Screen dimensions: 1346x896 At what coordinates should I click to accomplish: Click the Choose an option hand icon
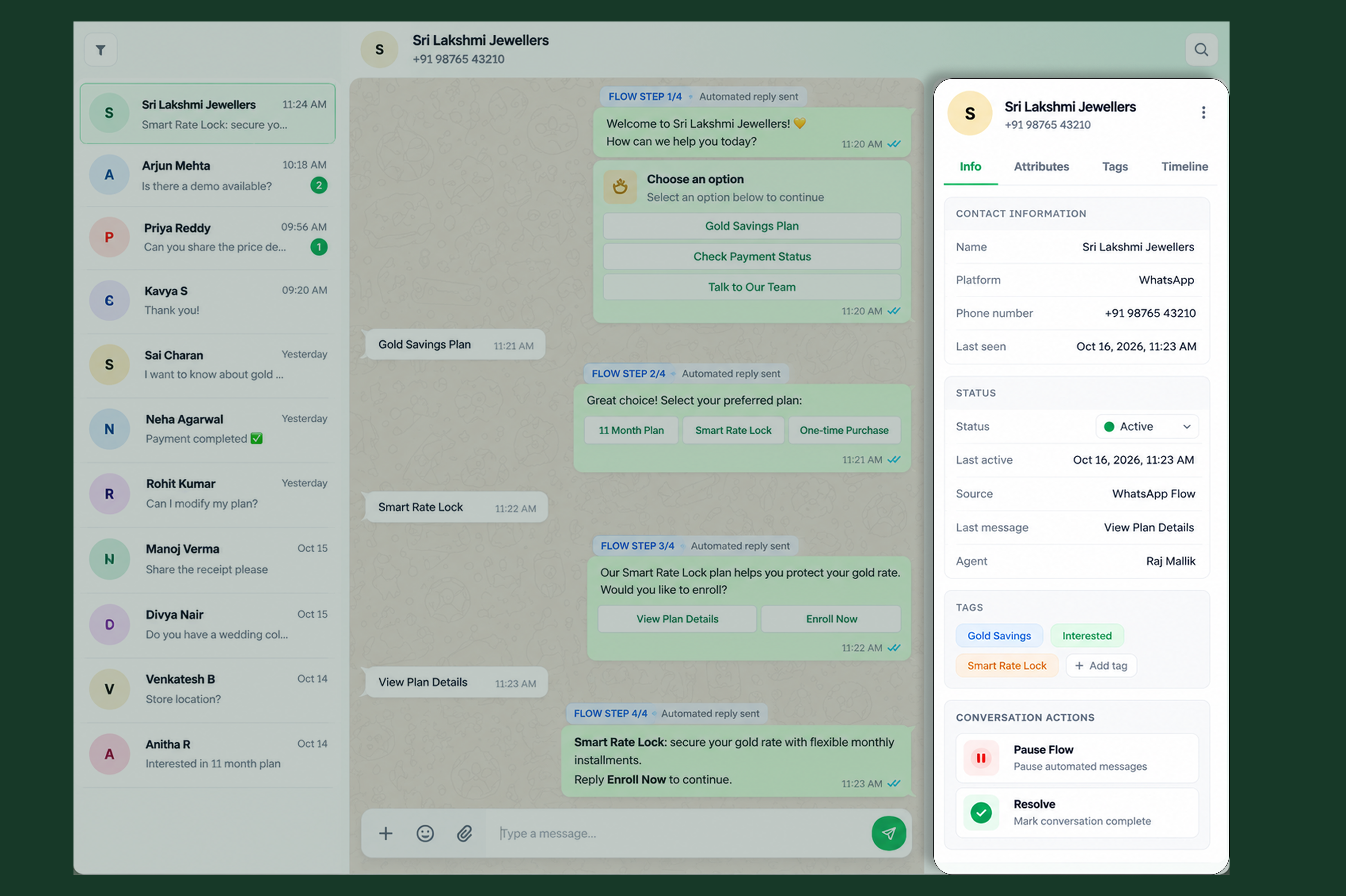(x=620, y=187)
